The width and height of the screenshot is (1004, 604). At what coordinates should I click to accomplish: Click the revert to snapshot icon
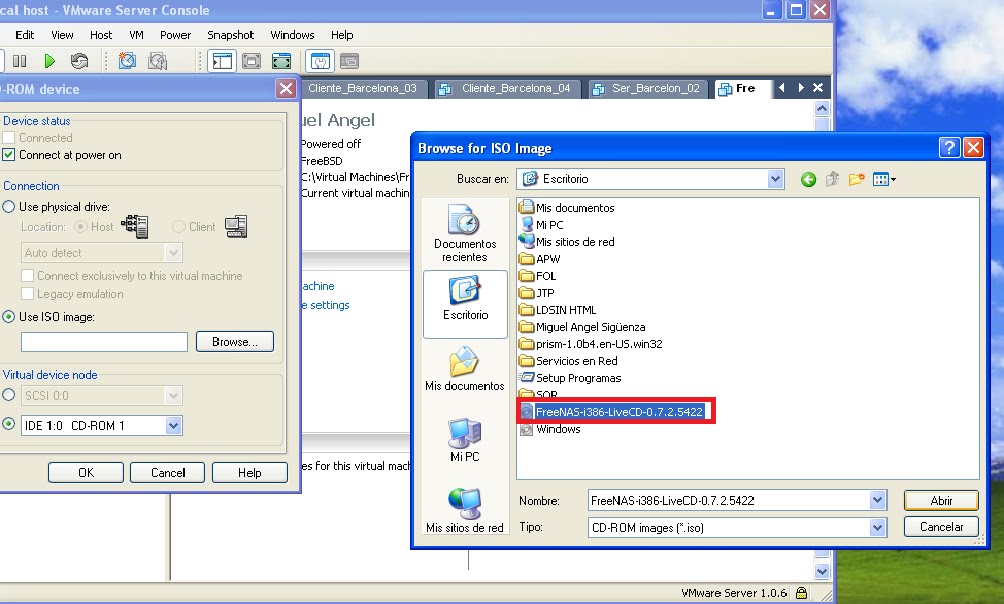(158, 61)
